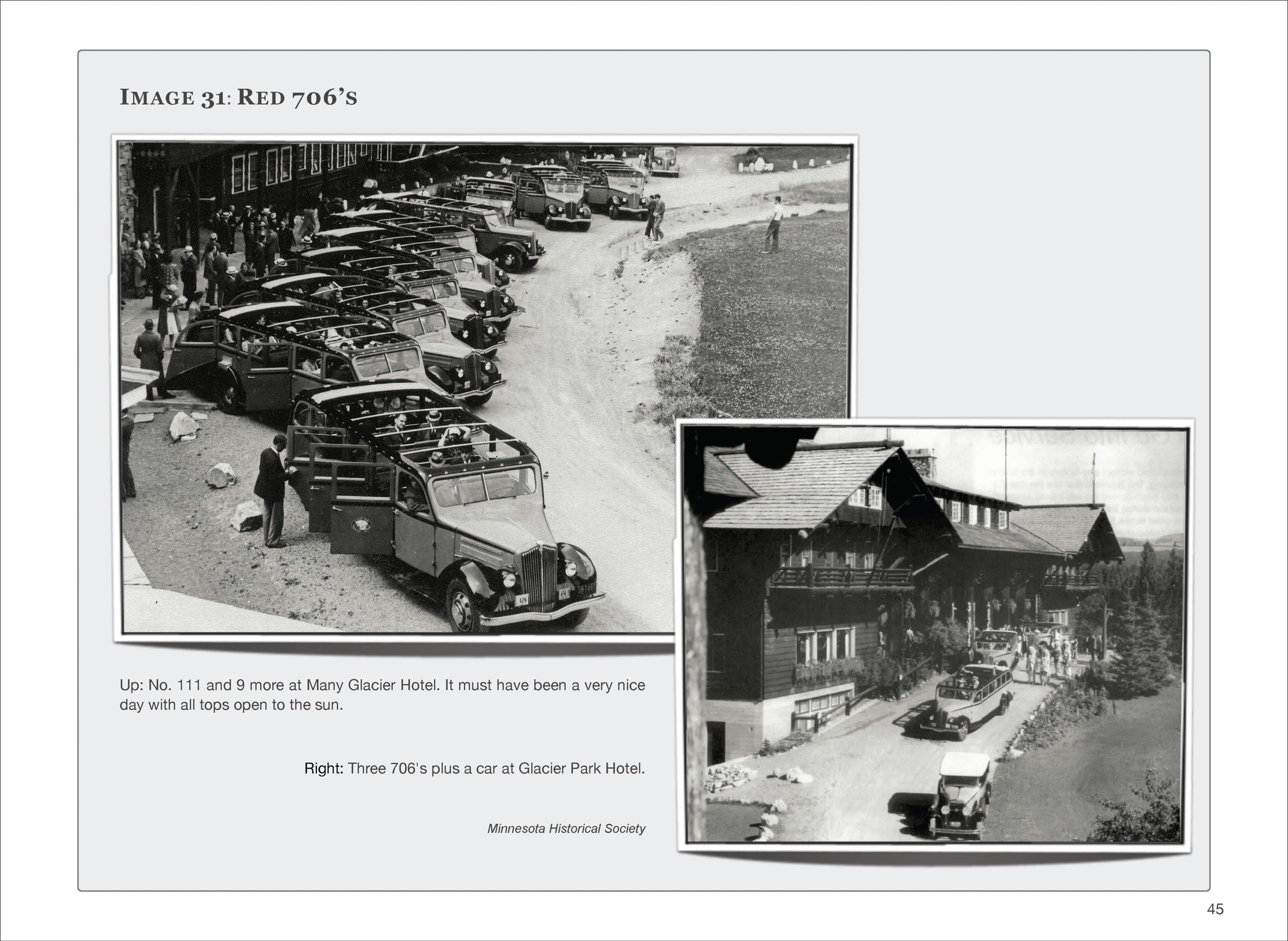
Task: Click the number 126 plate on front bus
Action: tap(522, 600)
